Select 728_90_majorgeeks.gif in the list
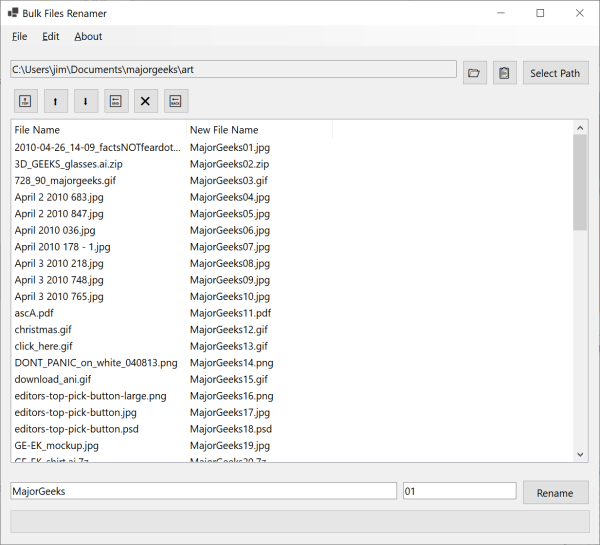This screenshot has height=545, width=600. pyautogui.click(x=65, y=180)
